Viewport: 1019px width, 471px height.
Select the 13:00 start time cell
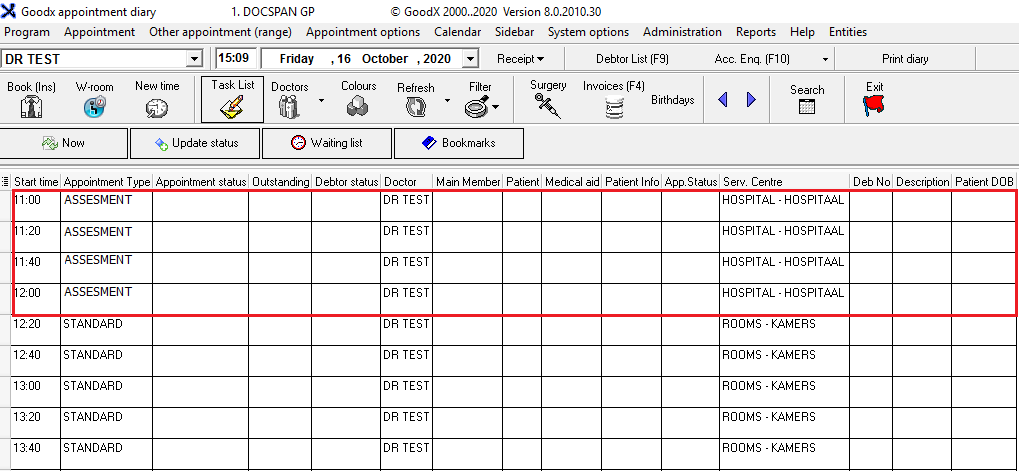pyautogui.click(x=36, y=392)
